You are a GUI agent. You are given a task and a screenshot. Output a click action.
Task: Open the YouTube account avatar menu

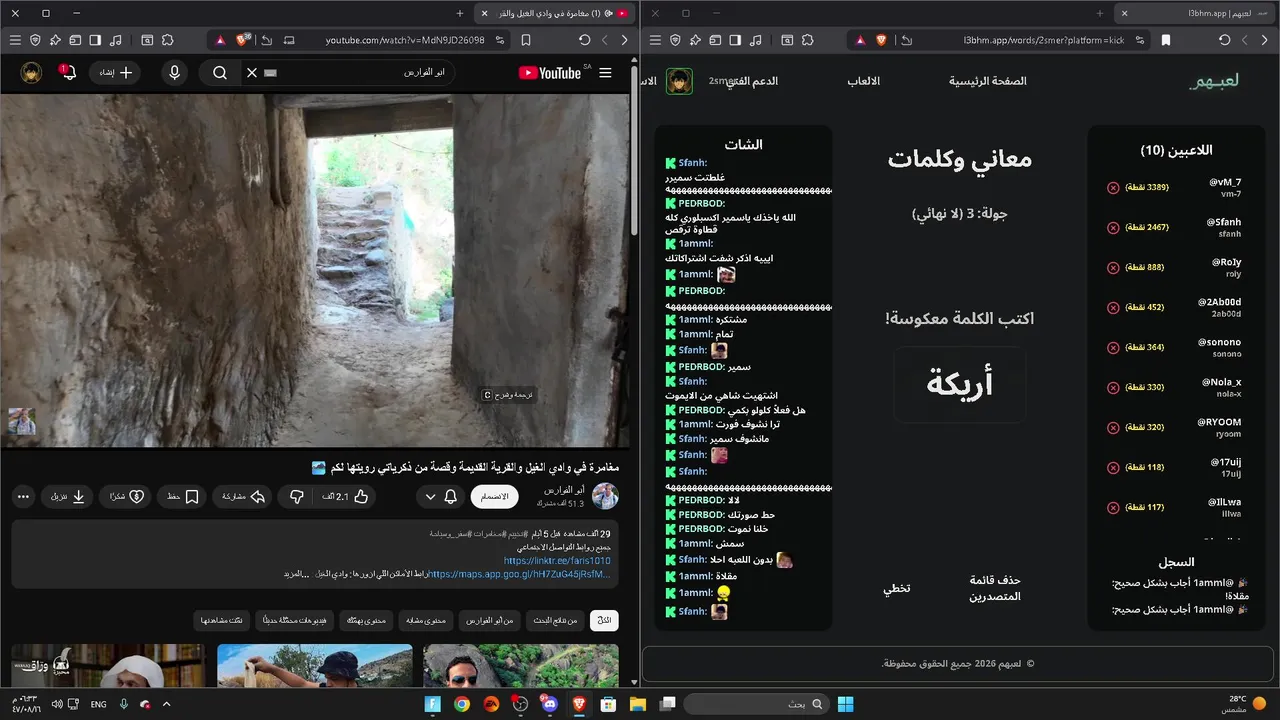click(x=32, y=73)
